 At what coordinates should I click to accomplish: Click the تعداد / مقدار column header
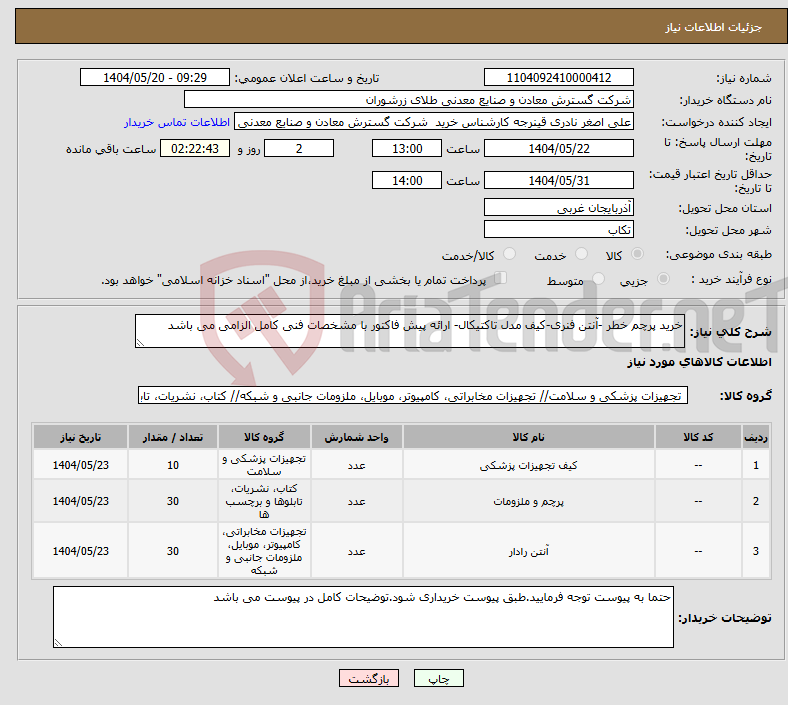173,437
